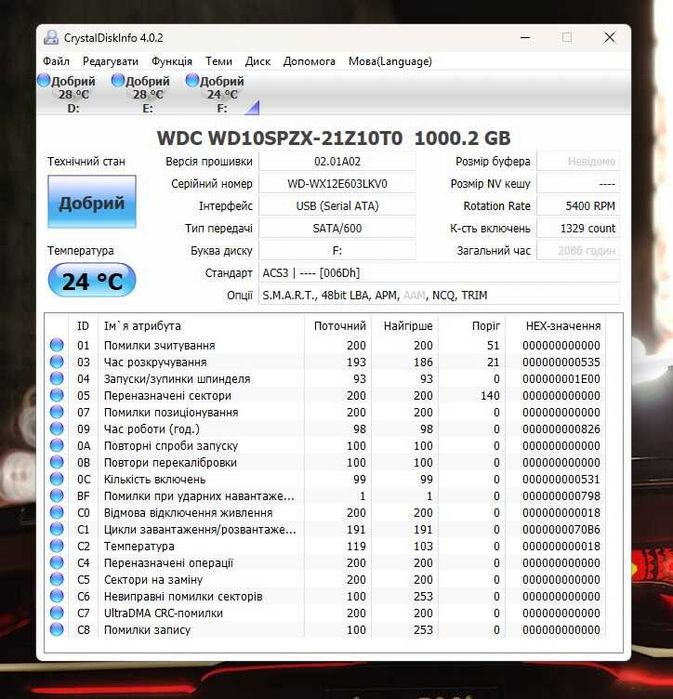The image size is (673, 699).
Task: Open the Диск menu
Action: coord(258,61)
